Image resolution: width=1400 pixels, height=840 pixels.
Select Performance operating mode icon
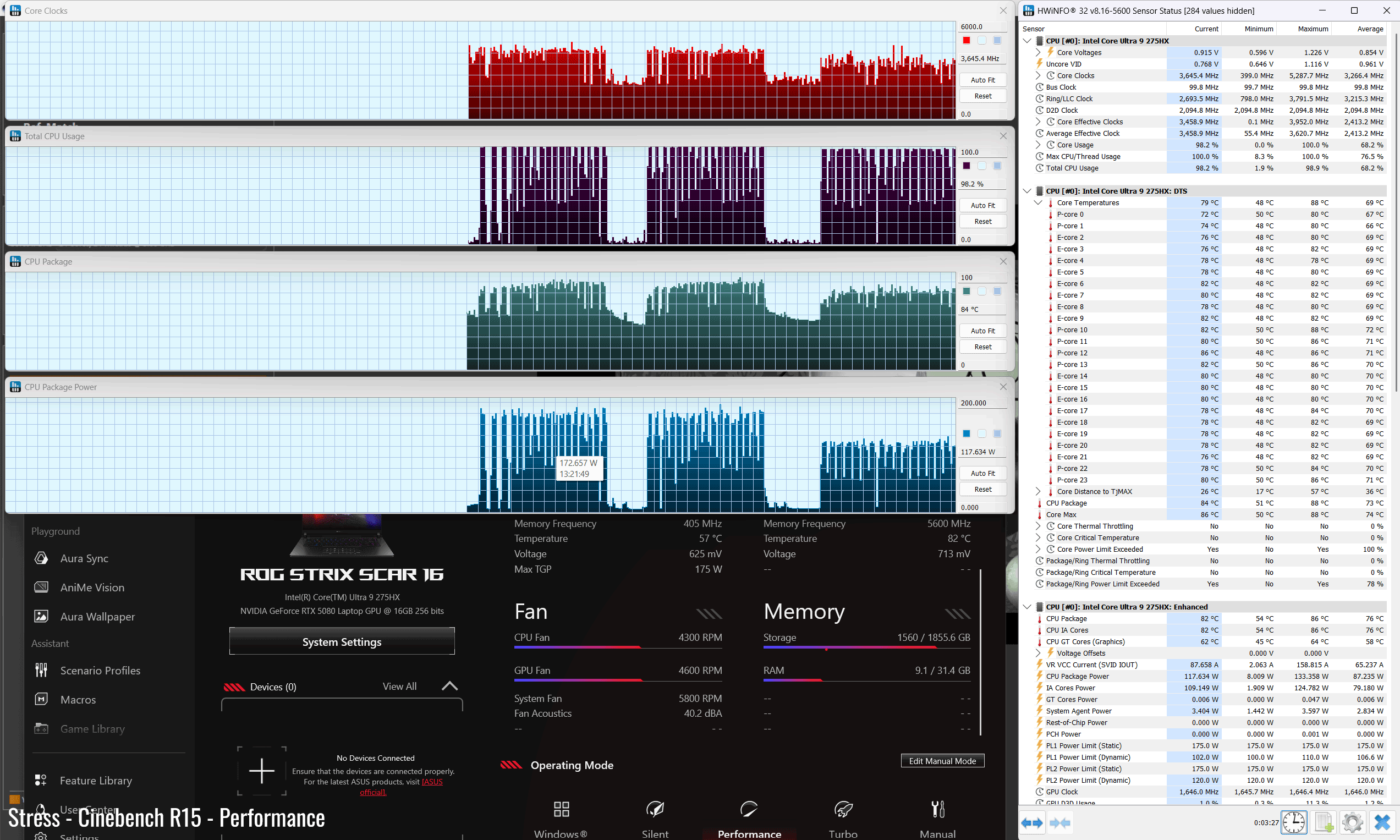coord(749,809)
